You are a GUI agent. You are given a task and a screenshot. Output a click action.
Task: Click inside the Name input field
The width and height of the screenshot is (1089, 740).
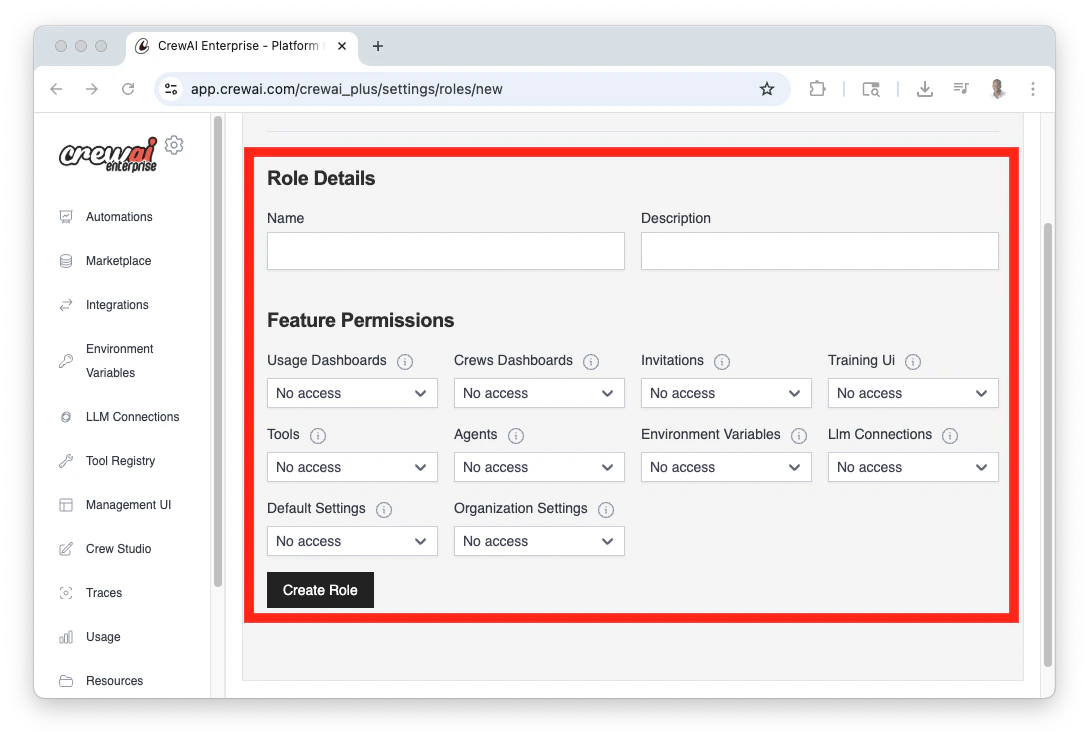coord(445,251)
